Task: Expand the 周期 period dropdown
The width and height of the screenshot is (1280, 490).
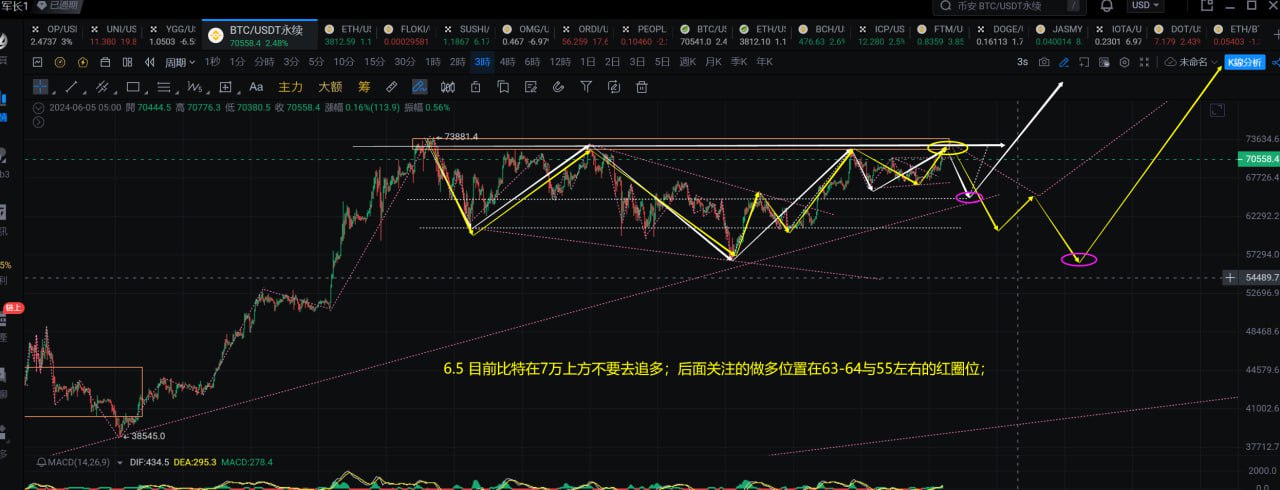Action: [x=180, y=62]
